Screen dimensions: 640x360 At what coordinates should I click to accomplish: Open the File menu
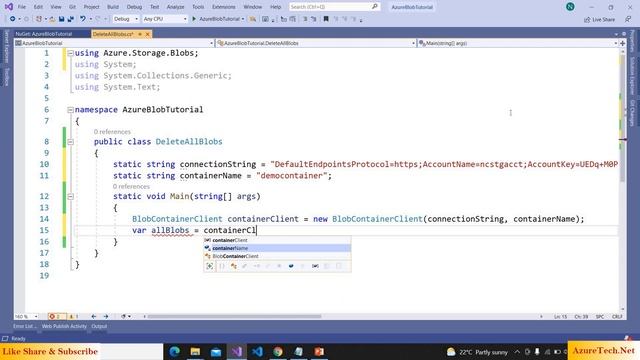click(22, 7)
